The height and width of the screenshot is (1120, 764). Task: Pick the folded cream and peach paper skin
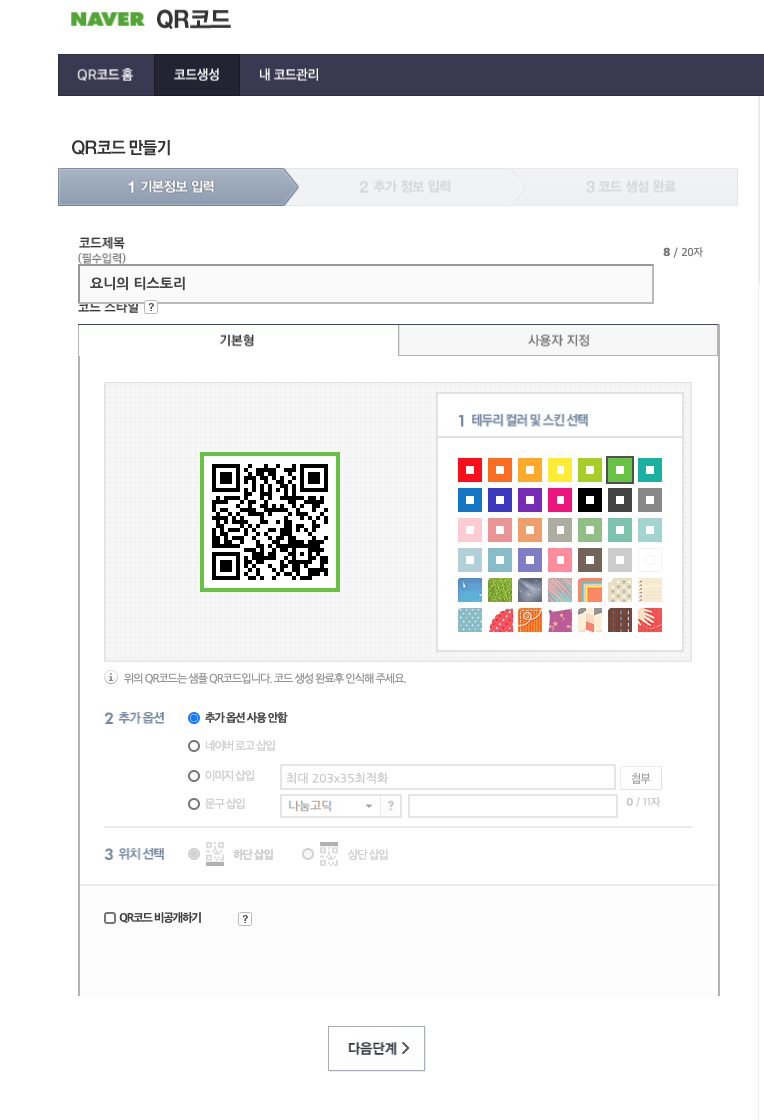[x=590, y=620]
